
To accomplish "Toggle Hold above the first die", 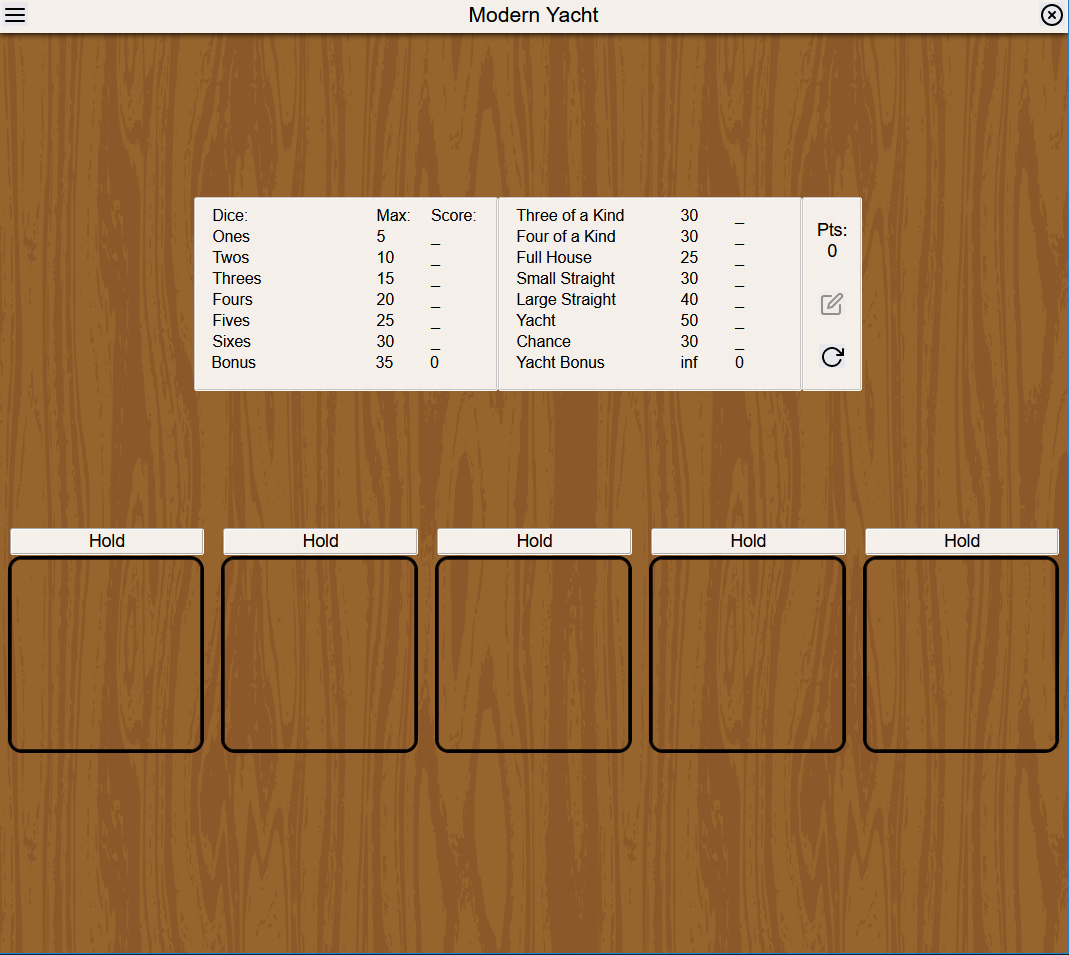I will click(x=107, y=541).
